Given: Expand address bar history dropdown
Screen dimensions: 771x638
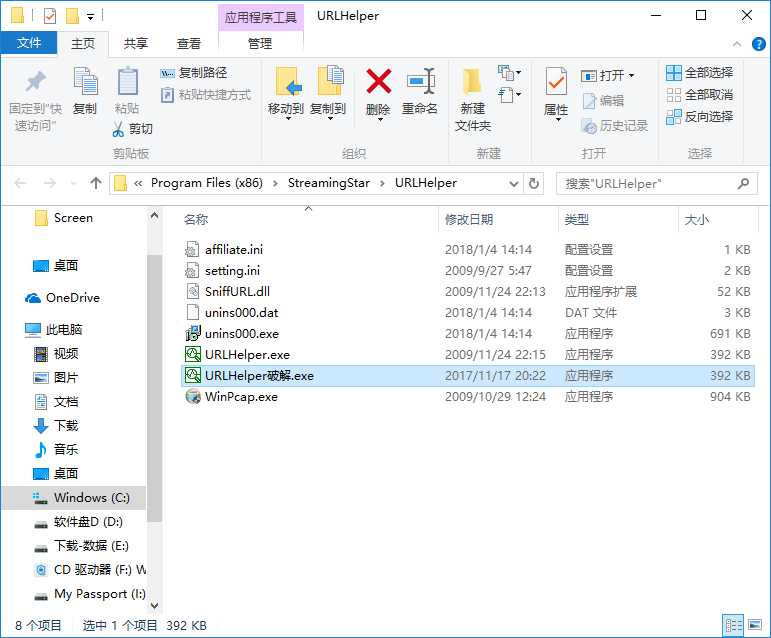Looking at the screenshot, I should pyautogui.click(x=514, y=184).
